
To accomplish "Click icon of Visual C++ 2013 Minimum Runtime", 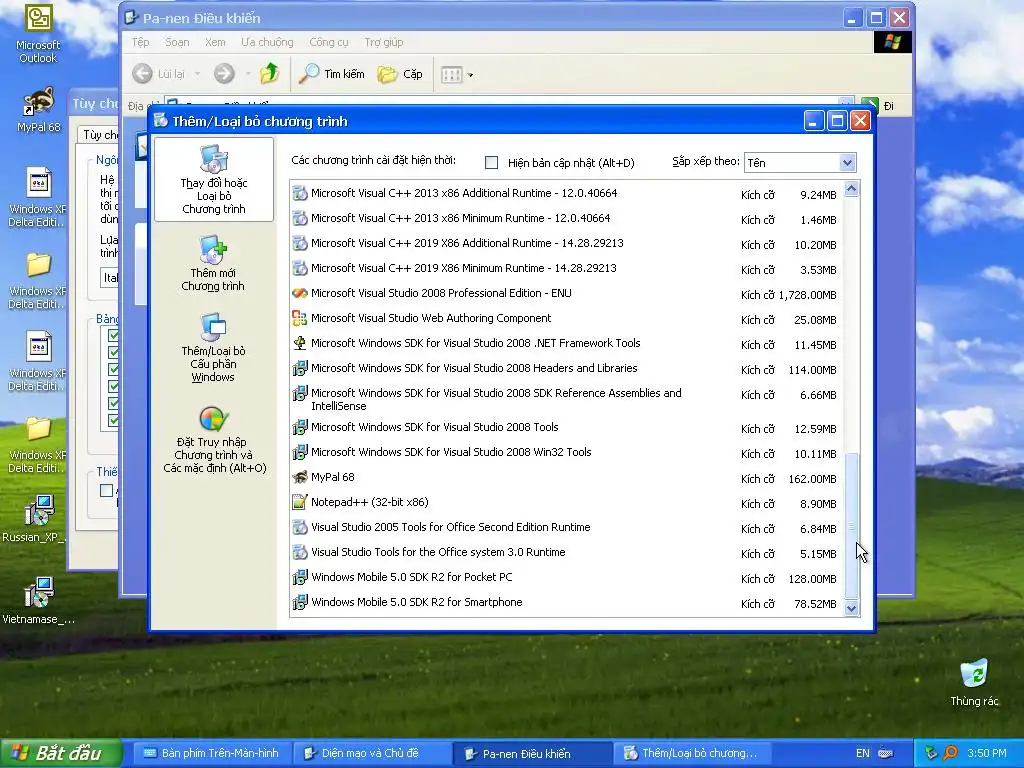I will [x=300, y=218].
